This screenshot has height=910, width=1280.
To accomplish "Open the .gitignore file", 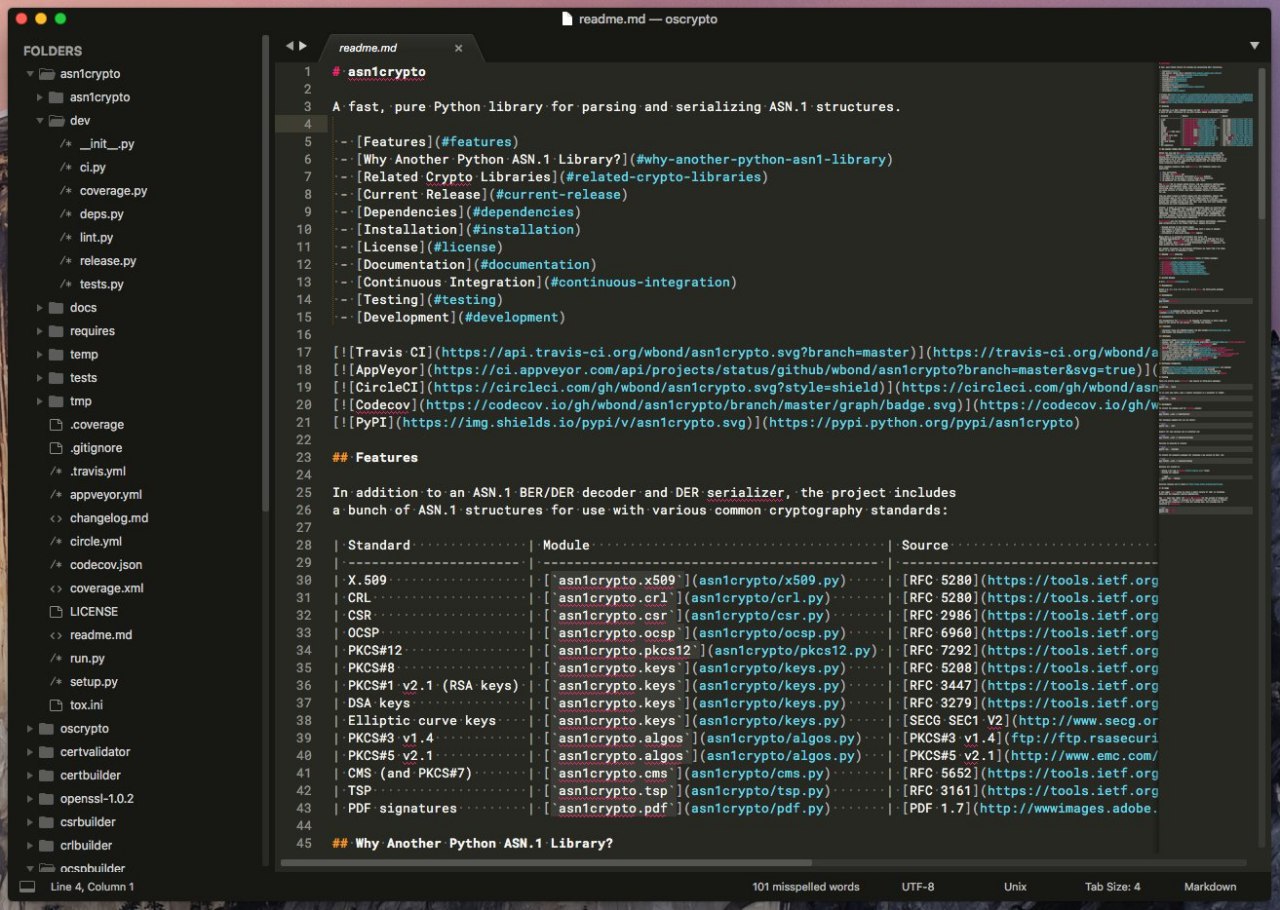I will pyautogui.click(x=98, y=448).
